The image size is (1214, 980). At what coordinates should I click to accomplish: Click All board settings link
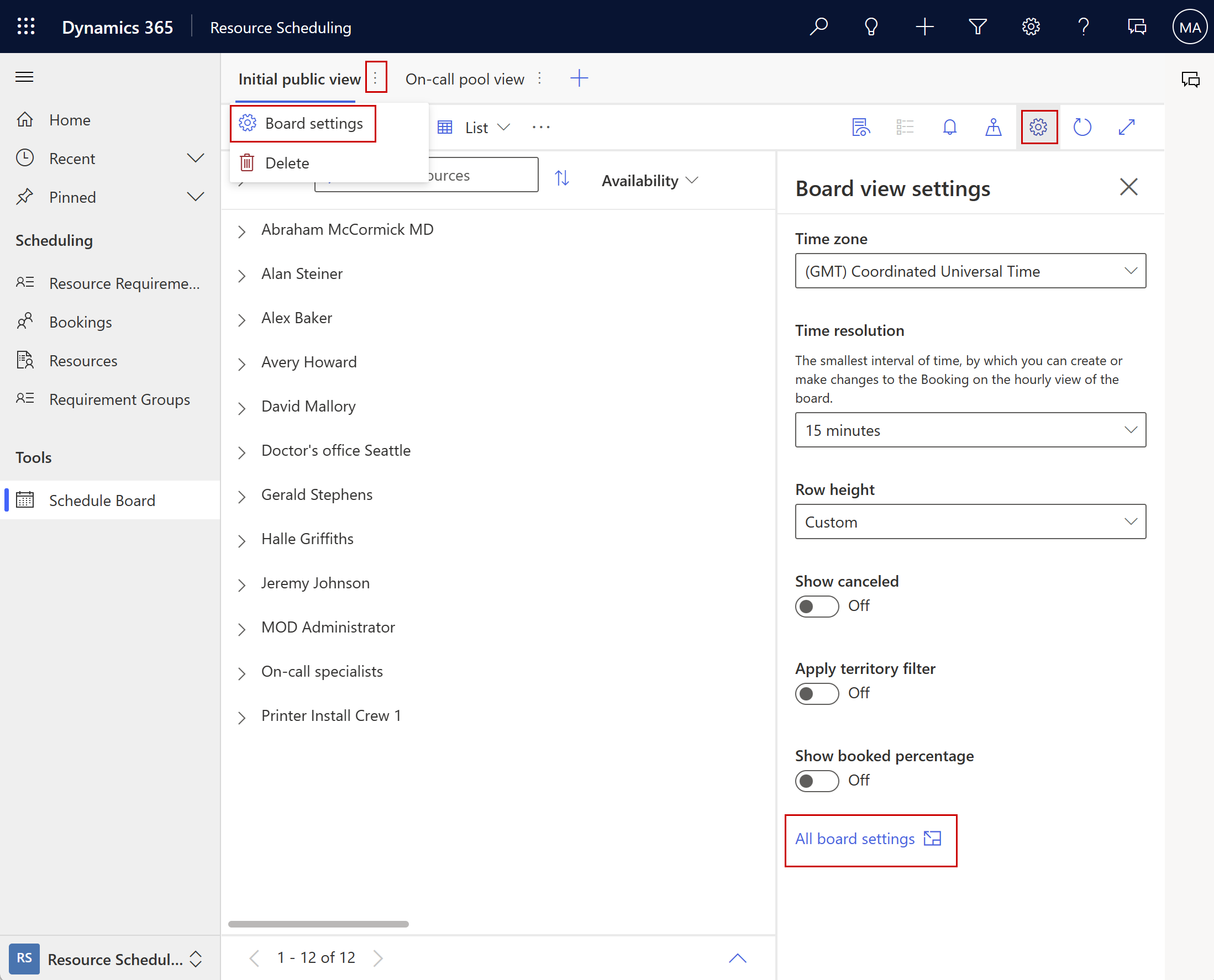click(869, 838)
